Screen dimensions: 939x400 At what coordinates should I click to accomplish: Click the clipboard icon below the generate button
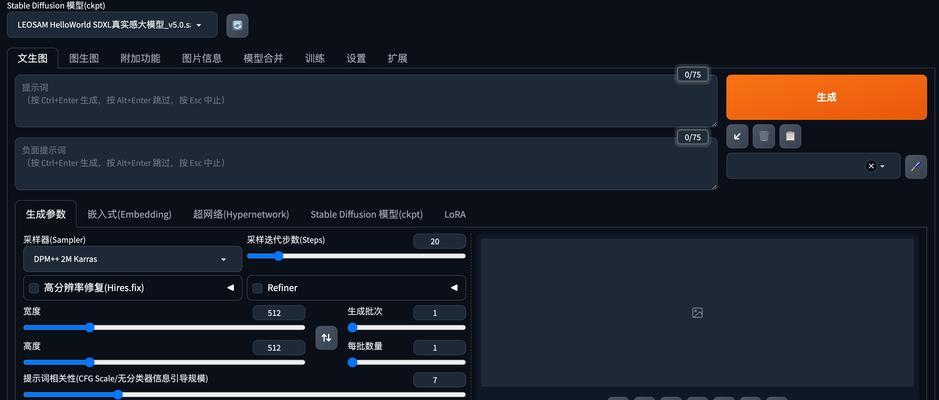tap(790, 137)
